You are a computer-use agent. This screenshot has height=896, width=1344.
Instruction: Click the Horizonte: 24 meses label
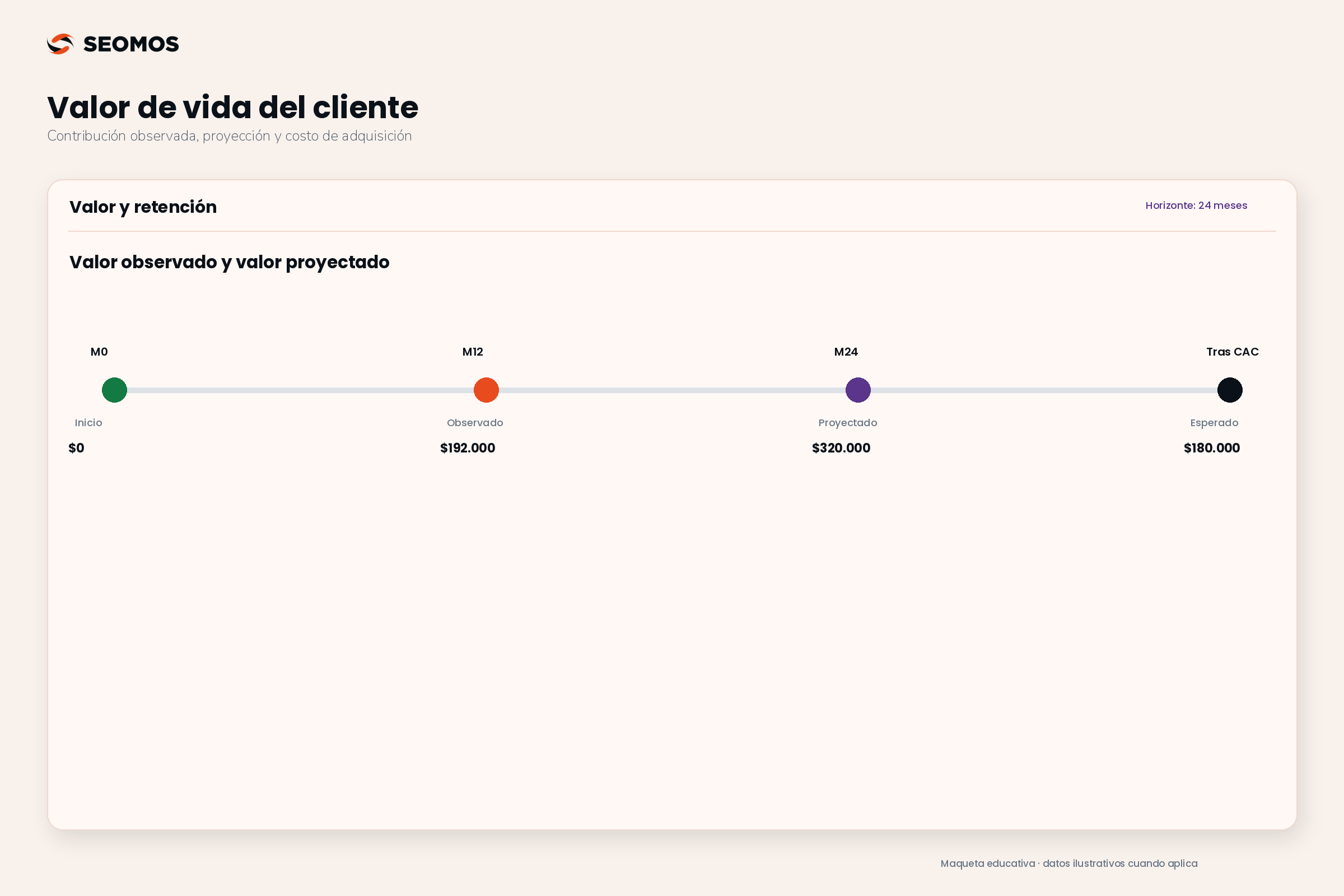(x=1197, y=206)
